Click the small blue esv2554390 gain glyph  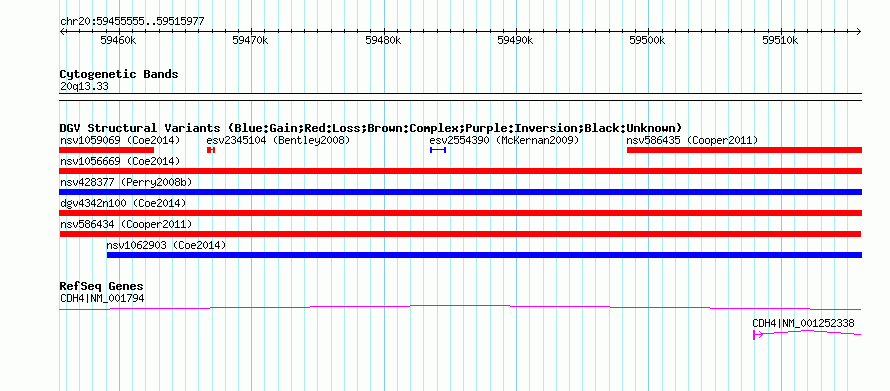pyautogui.click(x=438, y=150)
